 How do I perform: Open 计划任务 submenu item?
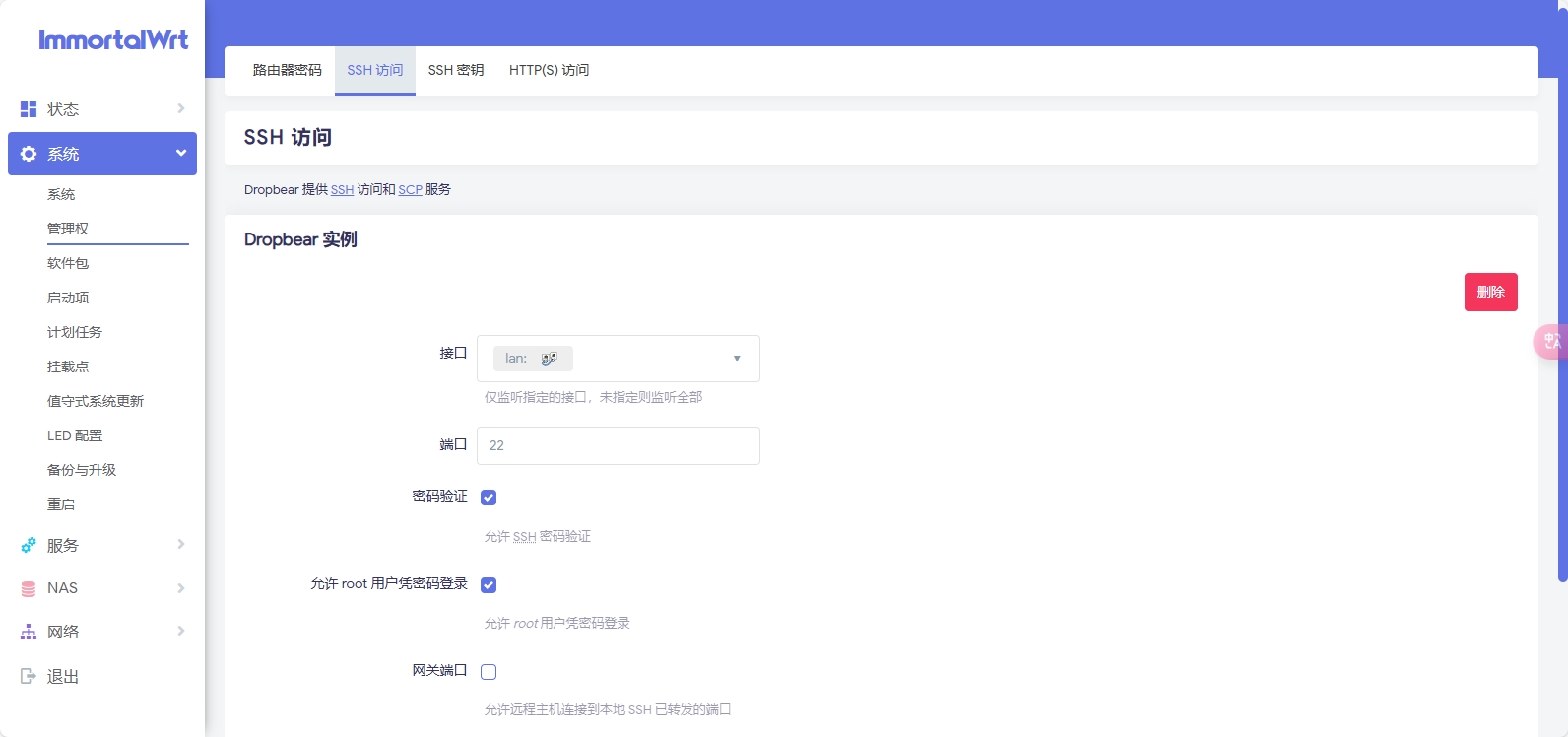coord(75,332)
